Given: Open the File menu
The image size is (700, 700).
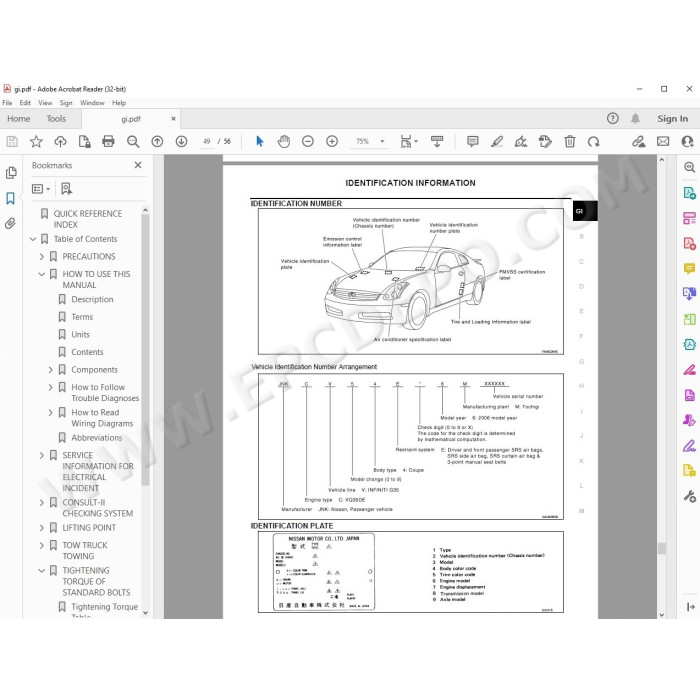Looking at the screenshot, I should [7, 103].
